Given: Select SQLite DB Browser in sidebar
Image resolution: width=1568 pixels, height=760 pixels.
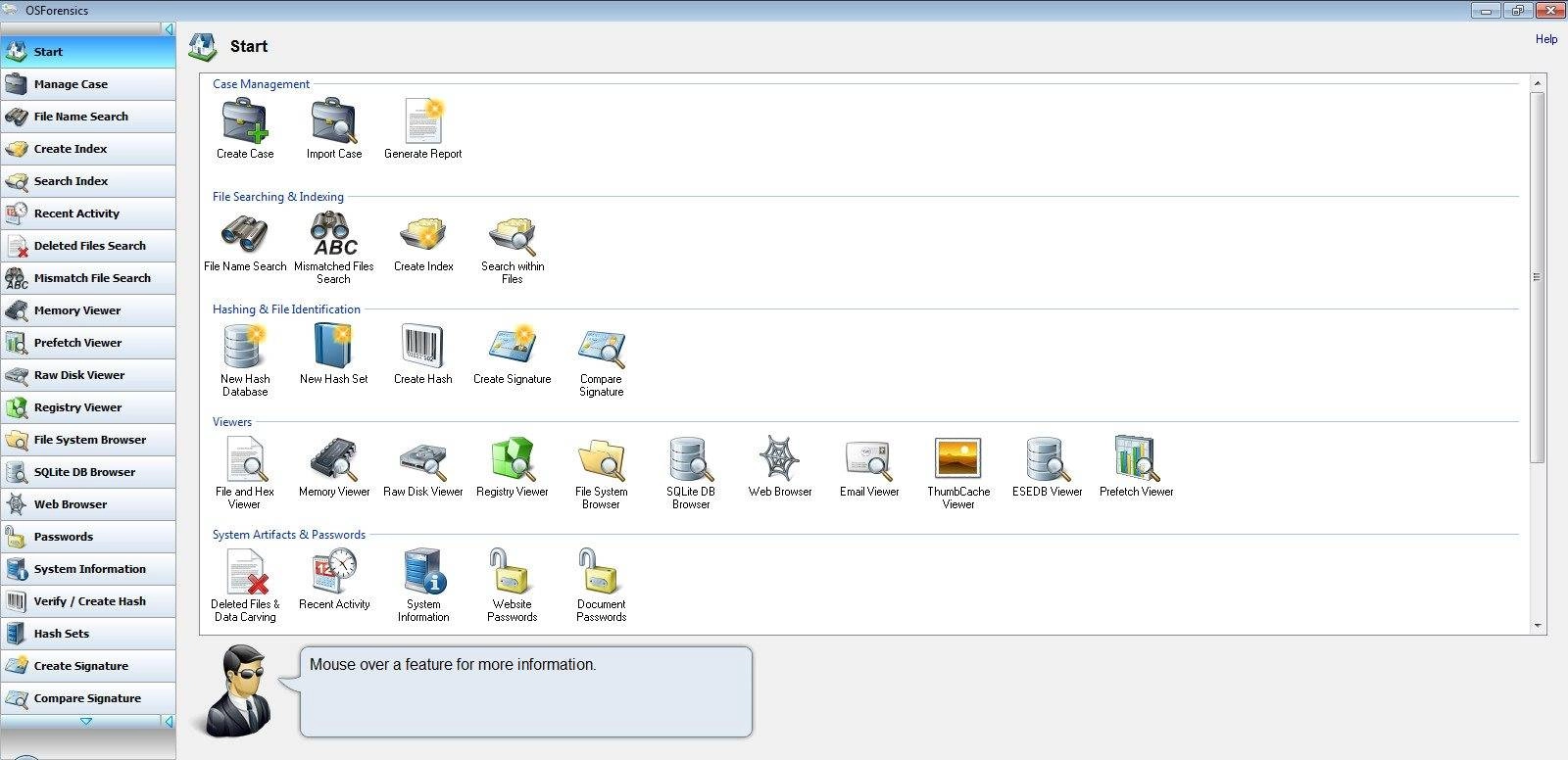Looking at the screenshot, I should point(88,472).
